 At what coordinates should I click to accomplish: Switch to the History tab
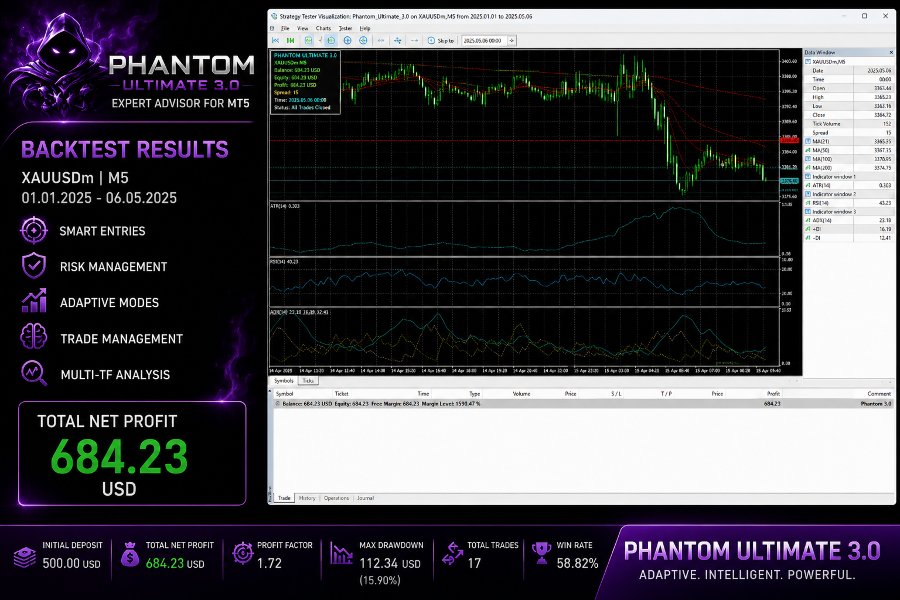(307, 498)
